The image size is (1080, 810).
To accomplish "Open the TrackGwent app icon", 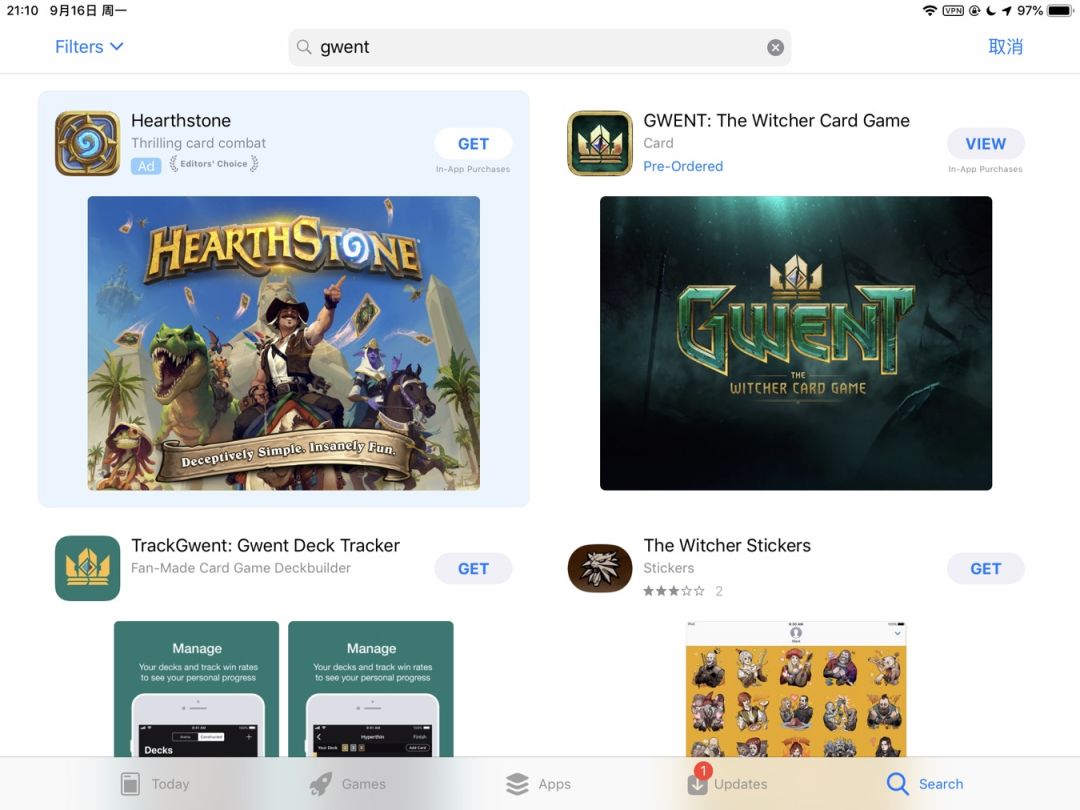I will [x=87, y=568].
